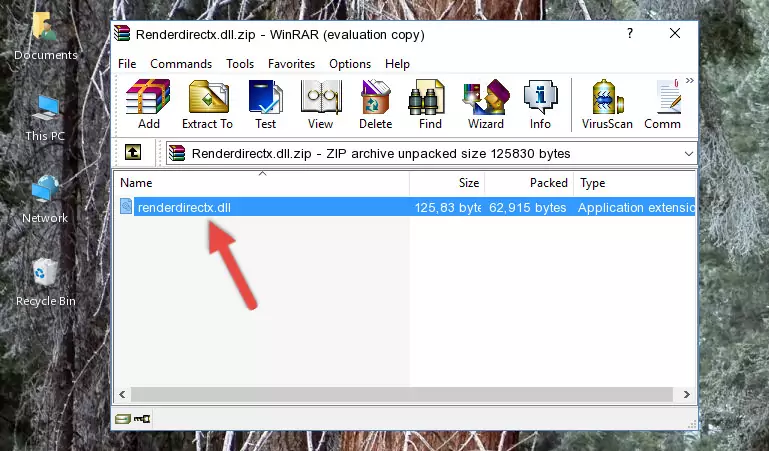Click the Add toolbar icon
Viewport: 769px width, 451px height.
tap(148, 104)
